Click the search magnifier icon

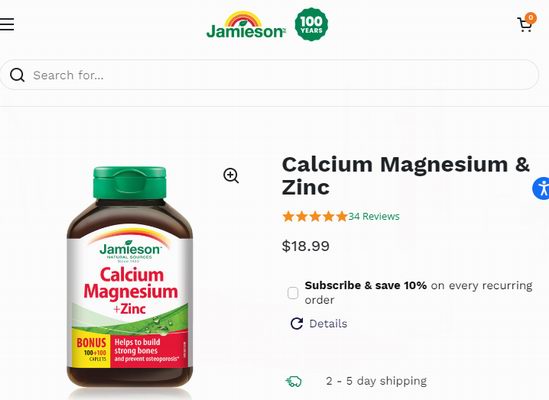click(x=17, y=75)
